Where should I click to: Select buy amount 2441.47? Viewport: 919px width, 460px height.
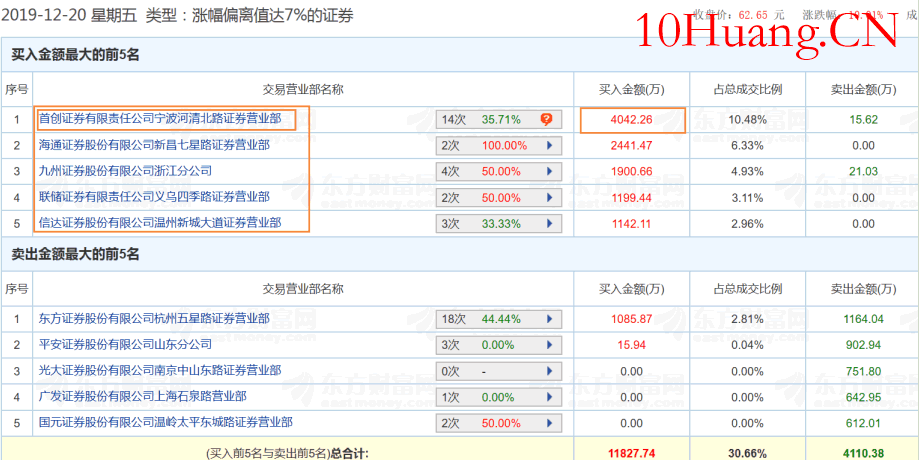[632, 145]
